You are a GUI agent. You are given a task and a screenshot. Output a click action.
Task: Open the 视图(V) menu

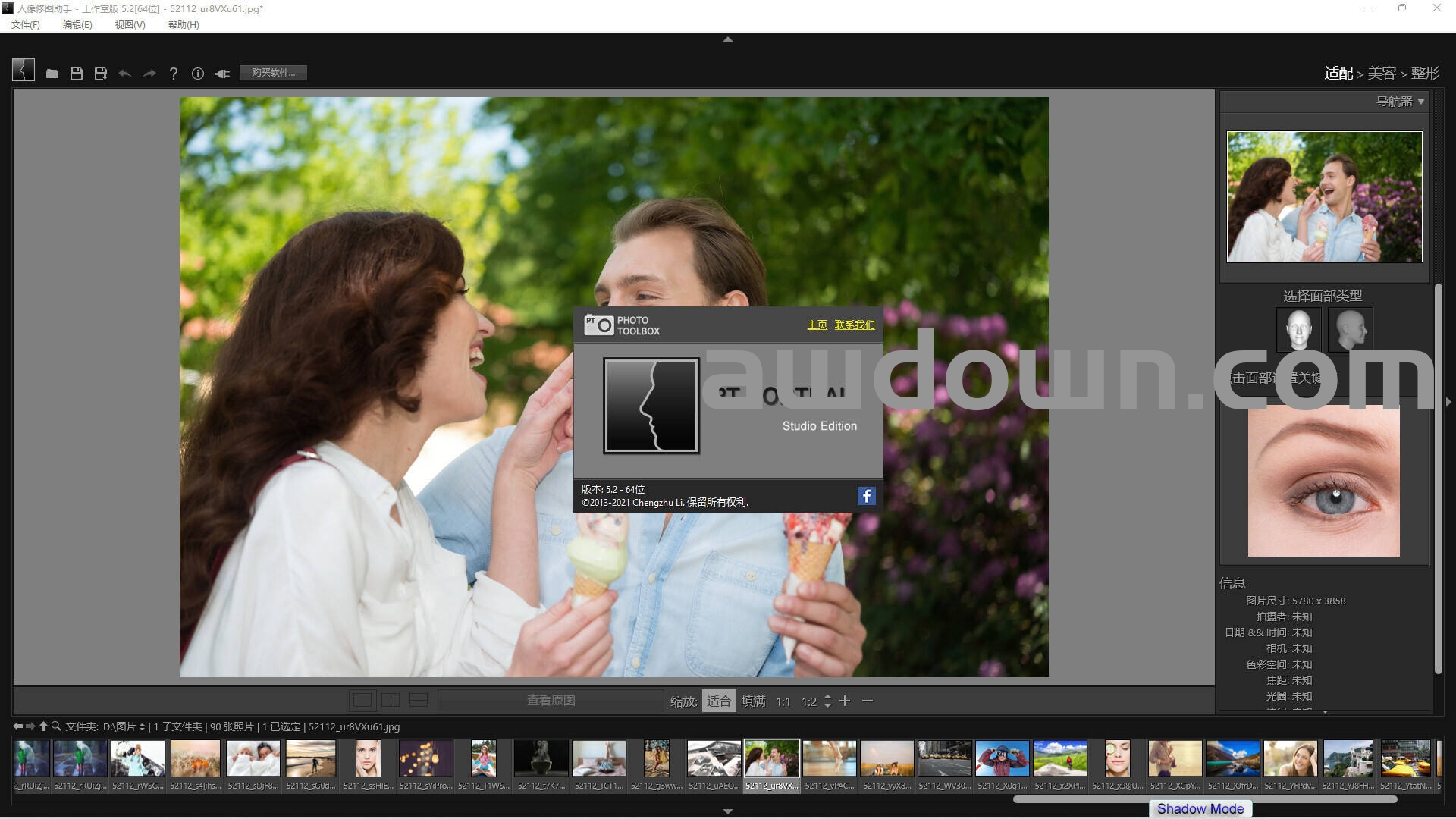pyautogui.click(x=130, y=24)
